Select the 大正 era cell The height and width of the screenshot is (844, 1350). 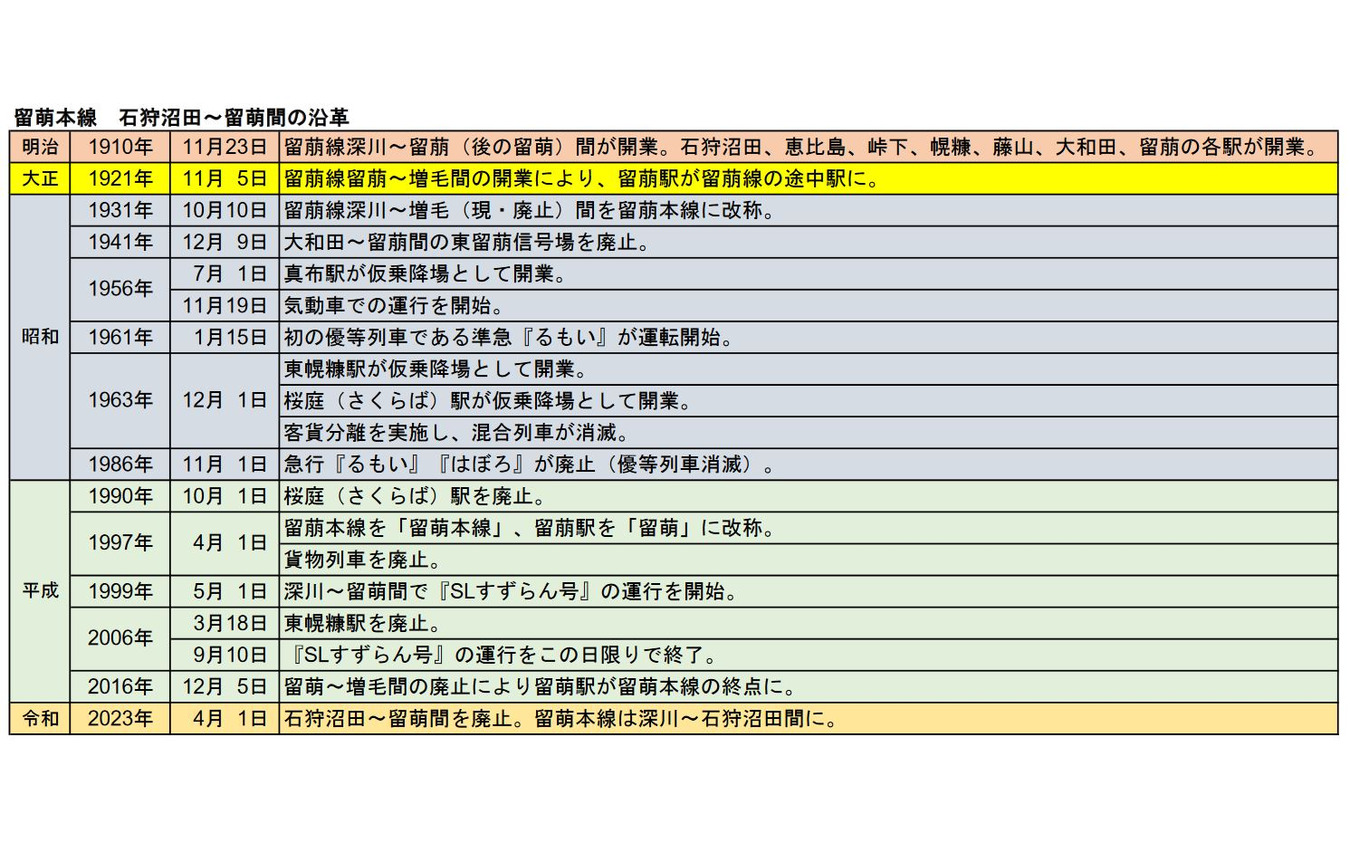tap(40, 178)
